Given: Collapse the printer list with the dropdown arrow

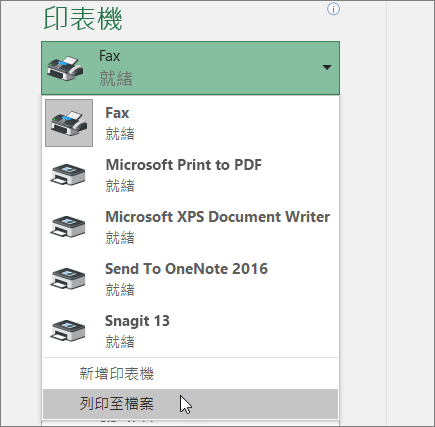Looking at the screenshot, I should (327, 67).
